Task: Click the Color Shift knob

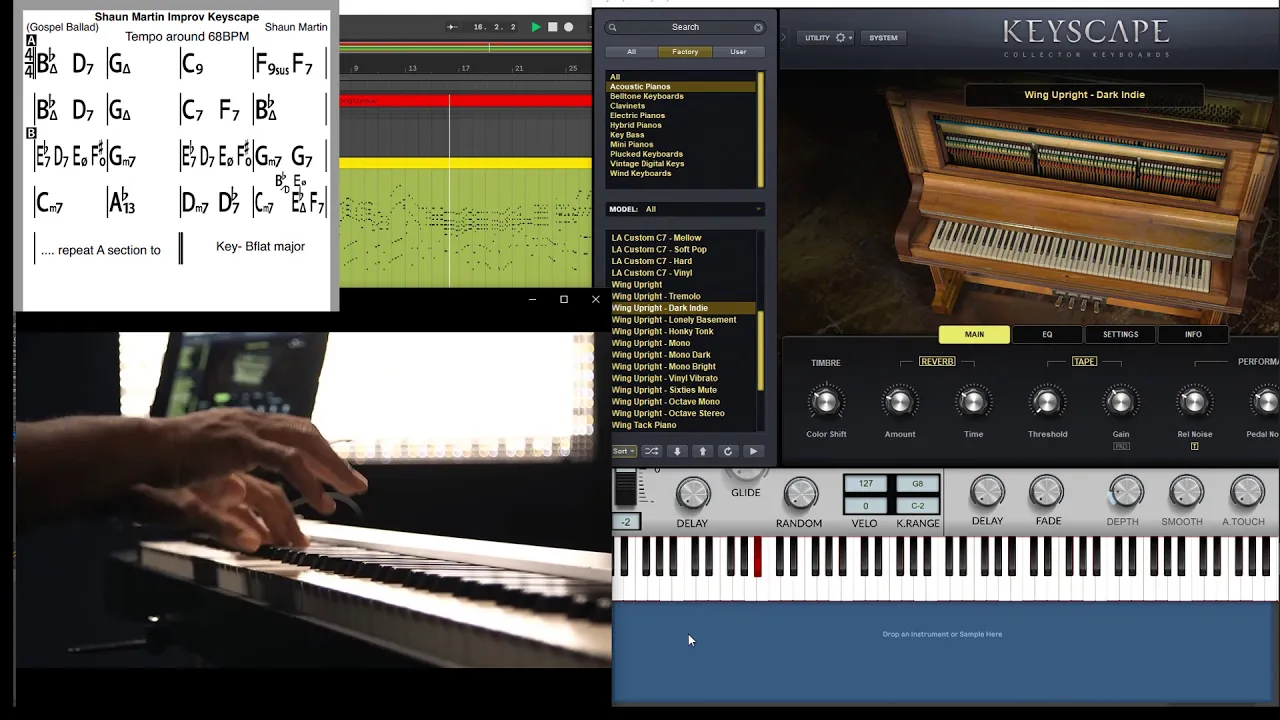Action: click(x=825, y=402)
